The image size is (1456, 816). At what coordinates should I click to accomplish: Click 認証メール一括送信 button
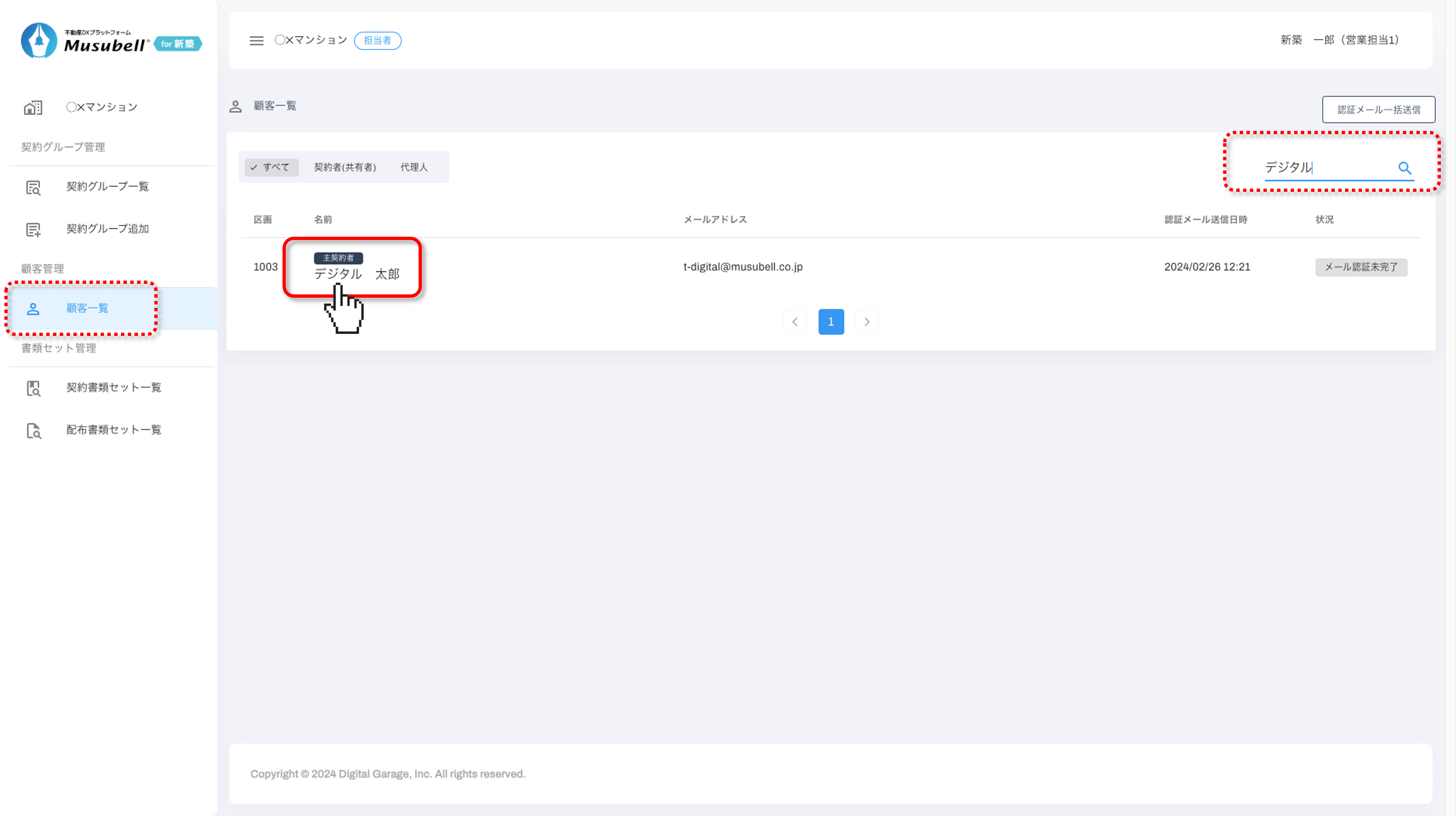click(1378, 110)
